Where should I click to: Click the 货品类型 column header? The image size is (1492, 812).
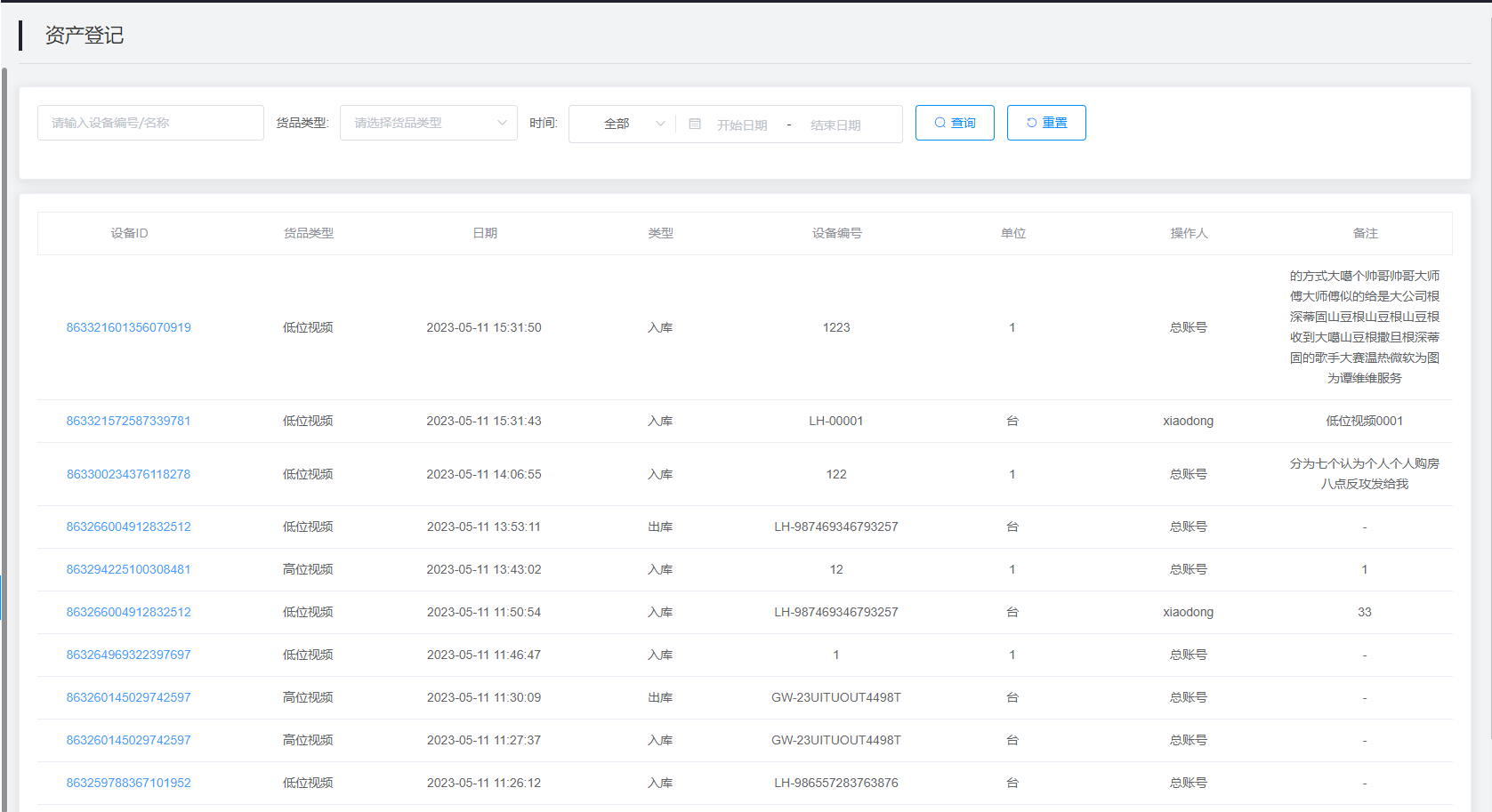(x=309, y=233)
